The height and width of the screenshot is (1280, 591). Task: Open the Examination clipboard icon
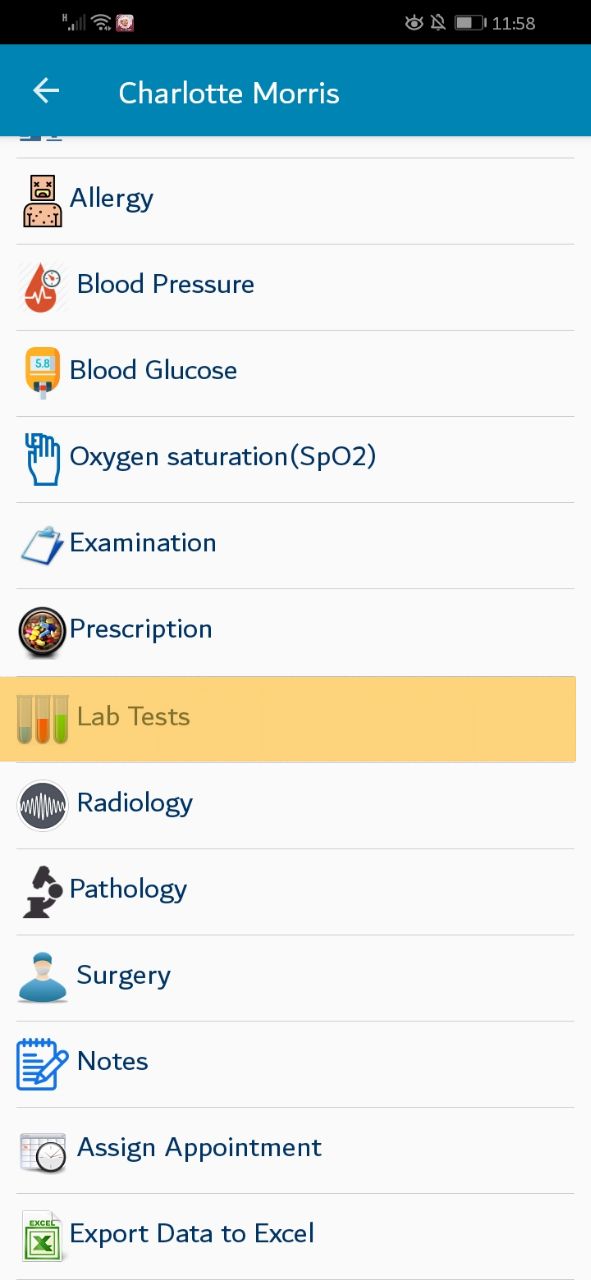[x=42, y=545]
